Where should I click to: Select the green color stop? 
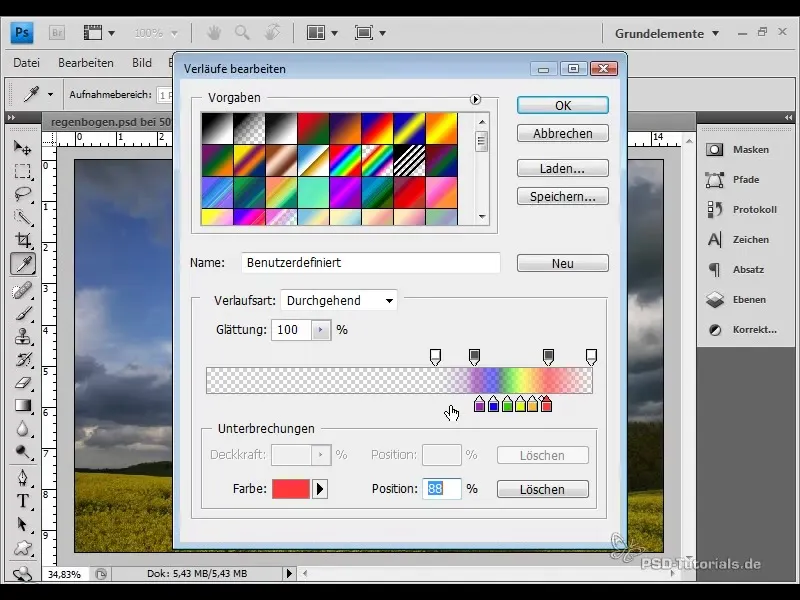[x=507, y=403]
